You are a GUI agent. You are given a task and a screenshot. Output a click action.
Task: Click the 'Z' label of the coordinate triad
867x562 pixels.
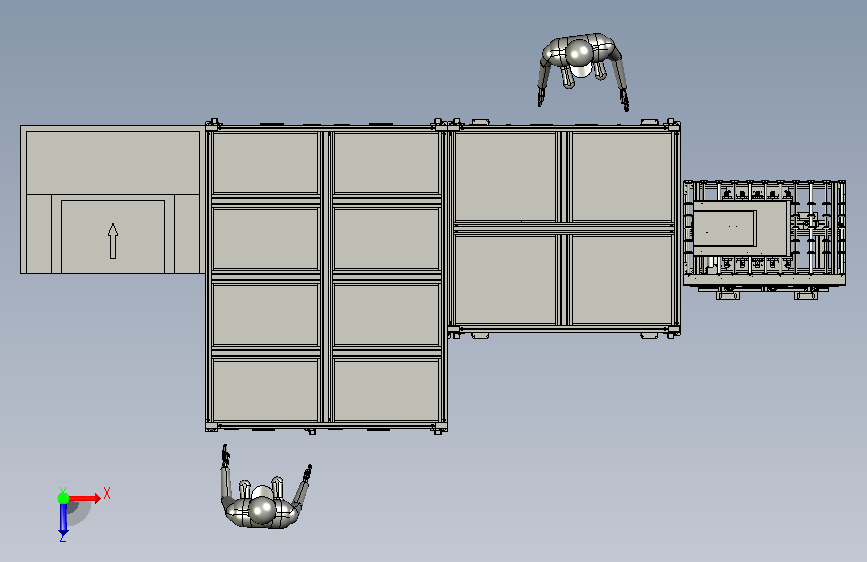62,538
